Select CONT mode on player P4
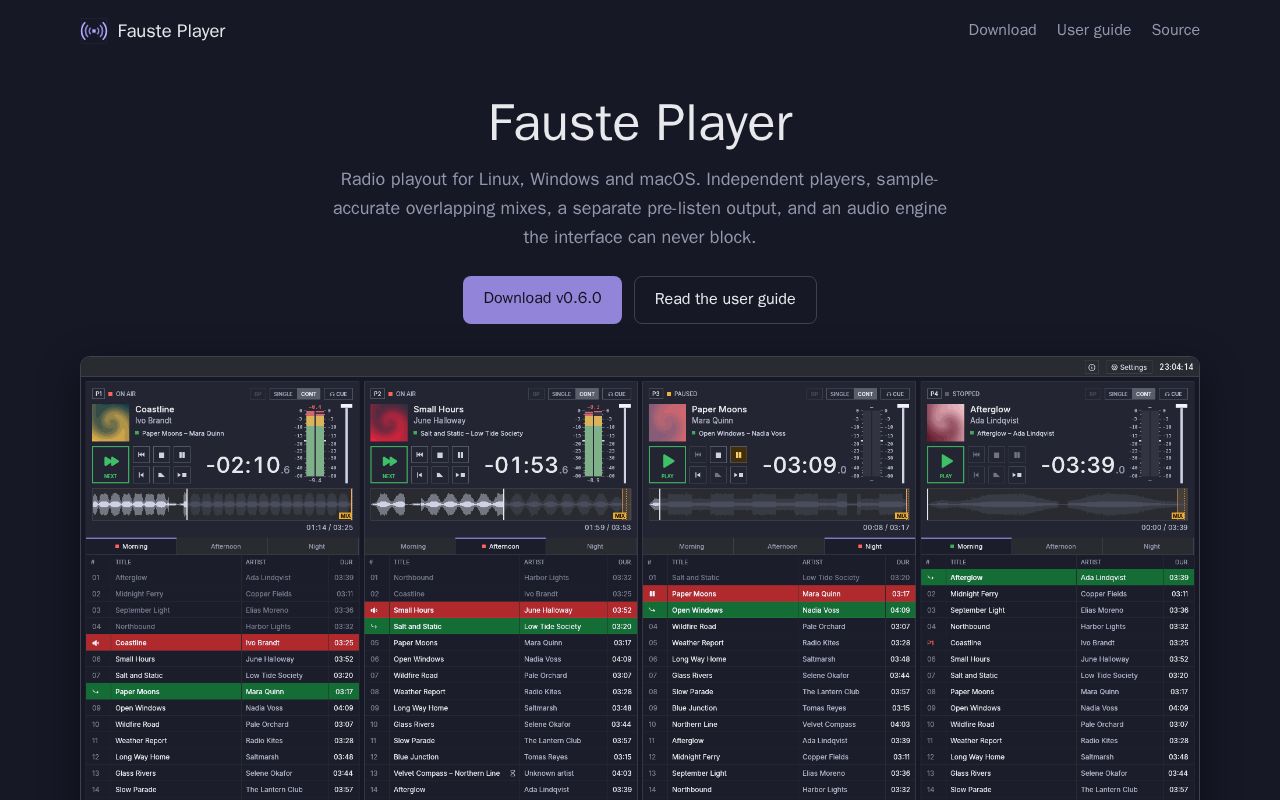Image resolution: width=1280 pixels, height=800 pixels. click(x=1144, y=394)
